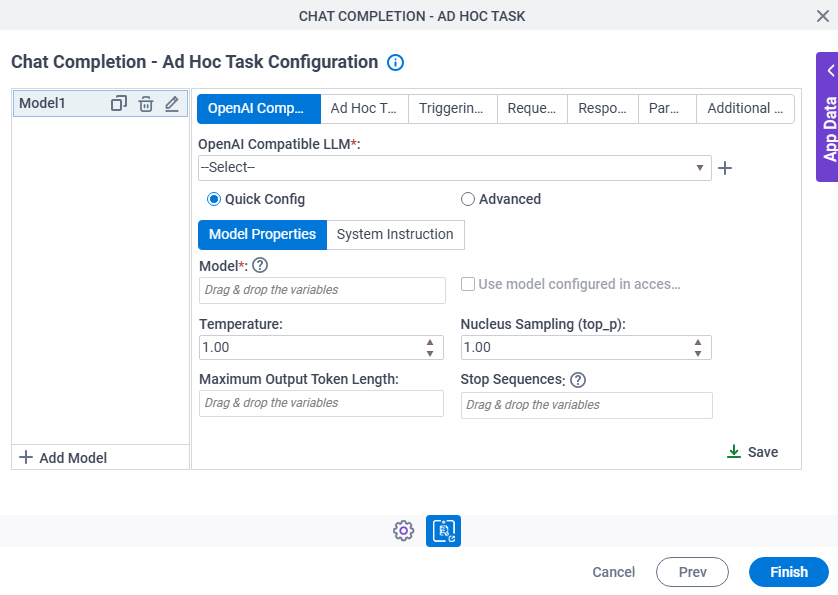This screenshot has height=595, width=838.
Task: Open the Additional ... tab
Action: pos(745,109)
